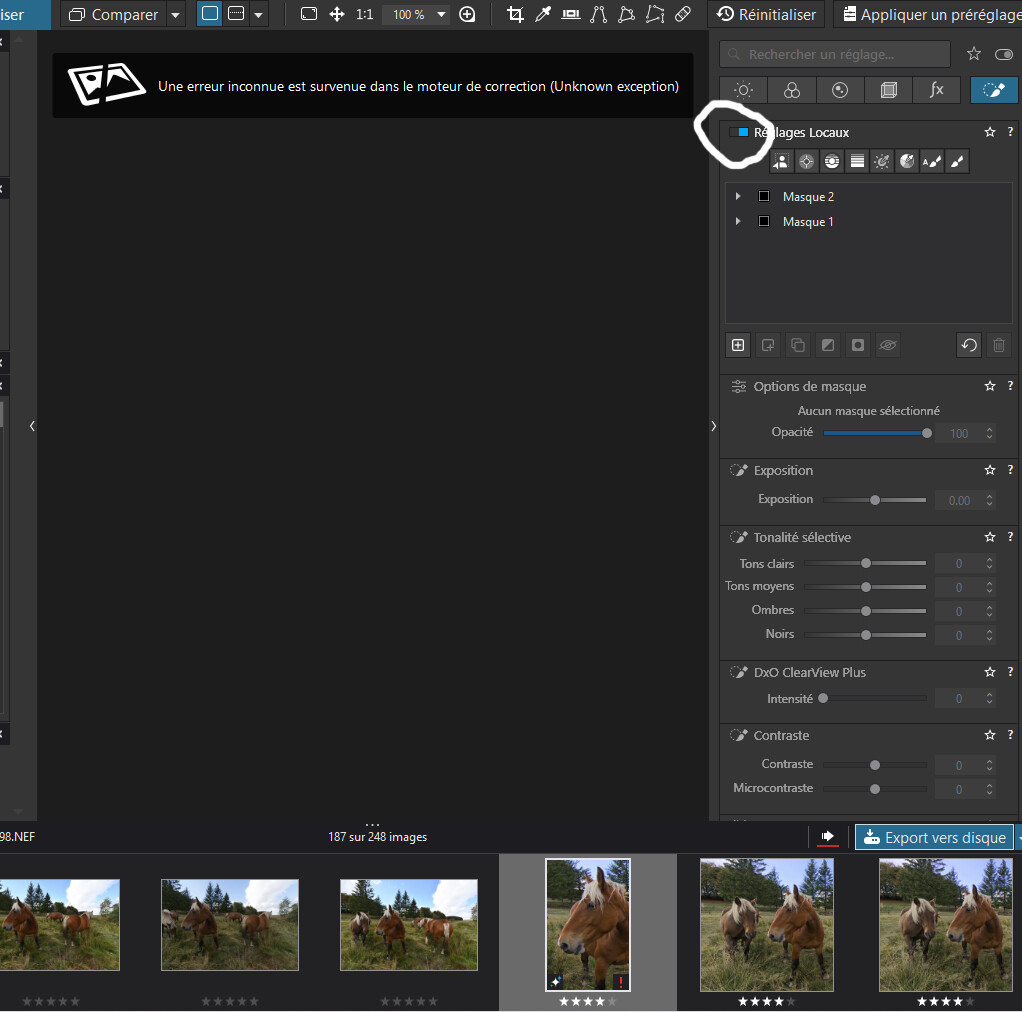Expand the Masque 1 tree item
Viewport: 1022px width, 1012px height.
click(738, 221)
